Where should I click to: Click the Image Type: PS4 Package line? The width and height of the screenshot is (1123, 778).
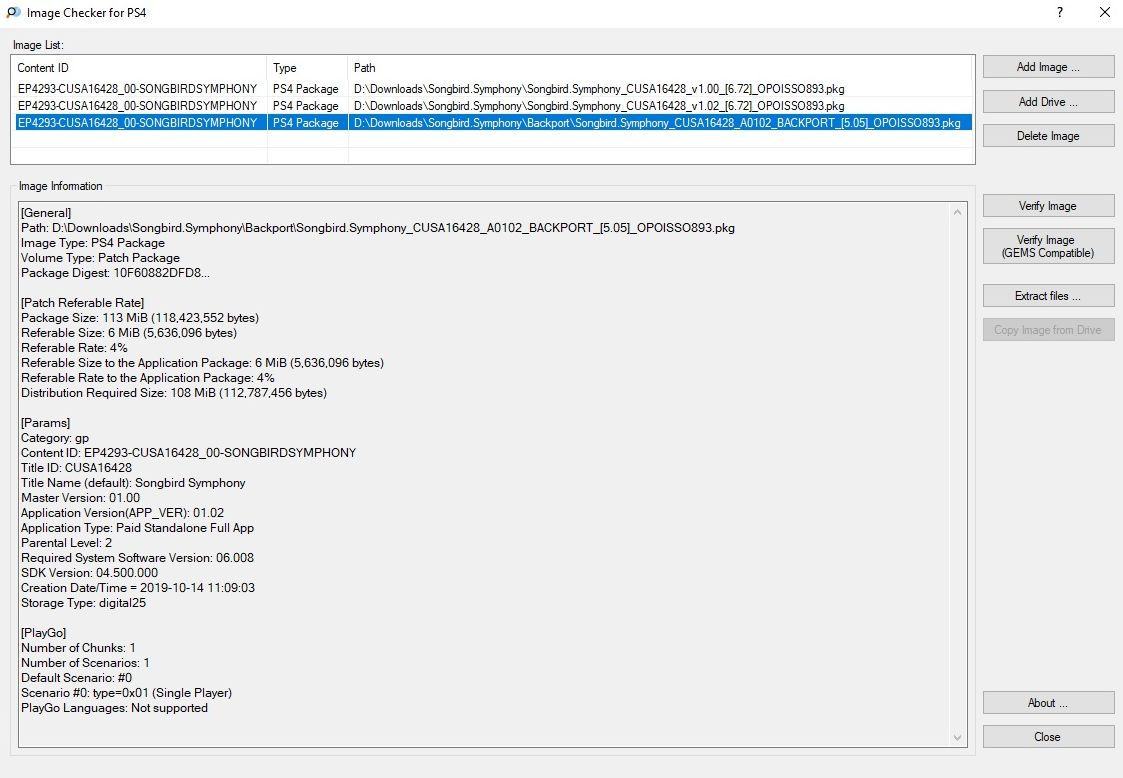click(92, 243)
